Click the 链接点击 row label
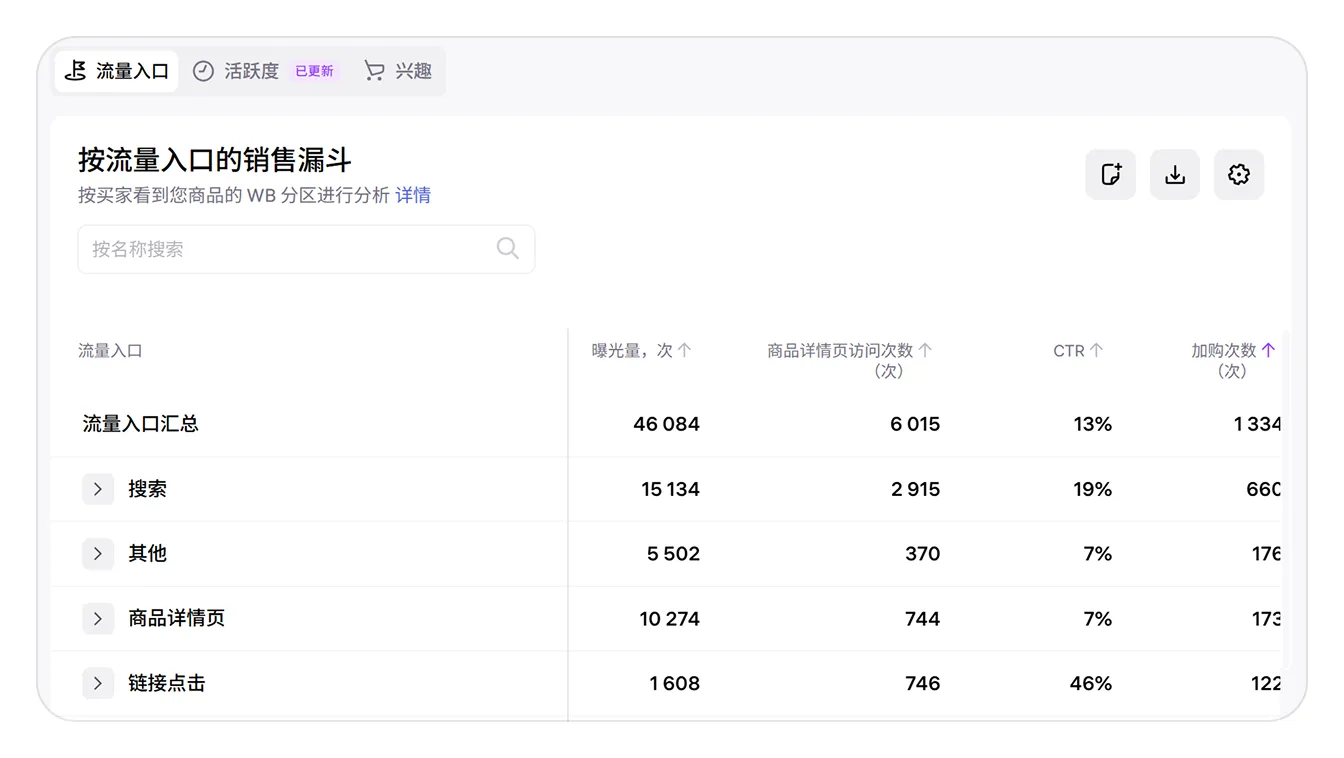Image resolution: width=1344 pixels, height=758 pixels. (167, 684)
